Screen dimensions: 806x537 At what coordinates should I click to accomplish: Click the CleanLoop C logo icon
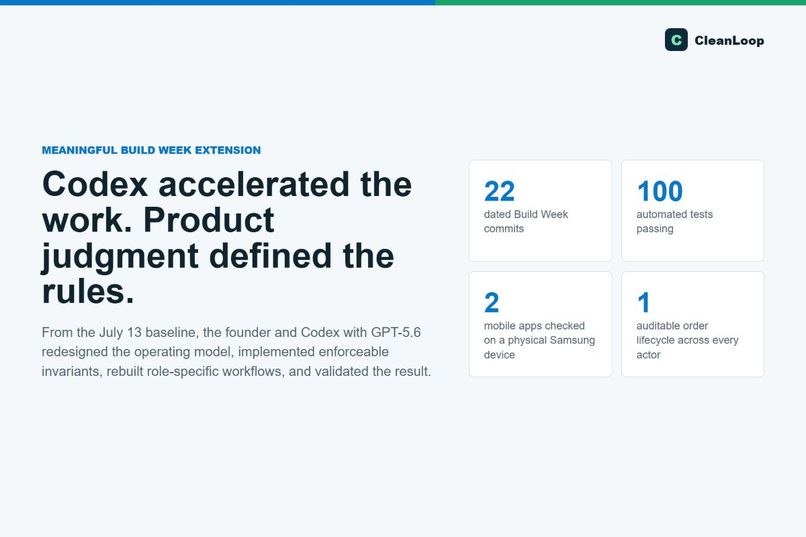tap(676, 40)
